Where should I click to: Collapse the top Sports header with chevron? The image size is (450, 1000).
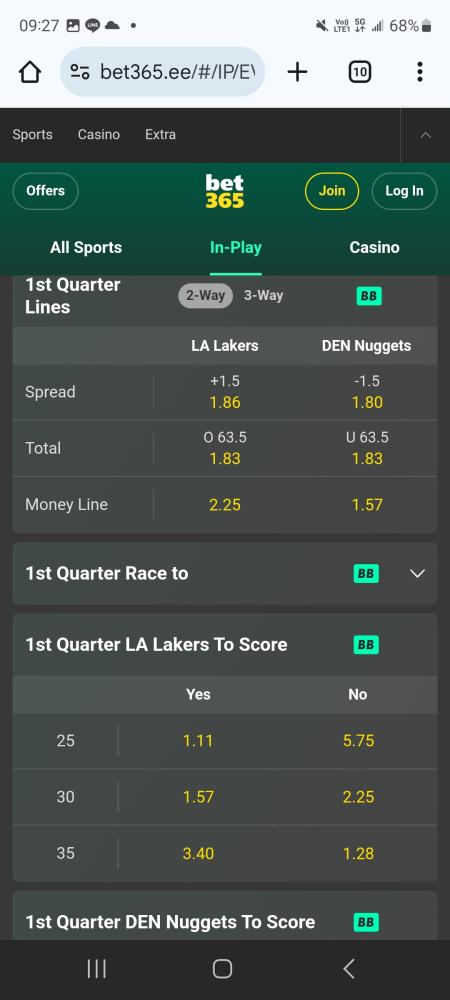click(x=426, y=135)
